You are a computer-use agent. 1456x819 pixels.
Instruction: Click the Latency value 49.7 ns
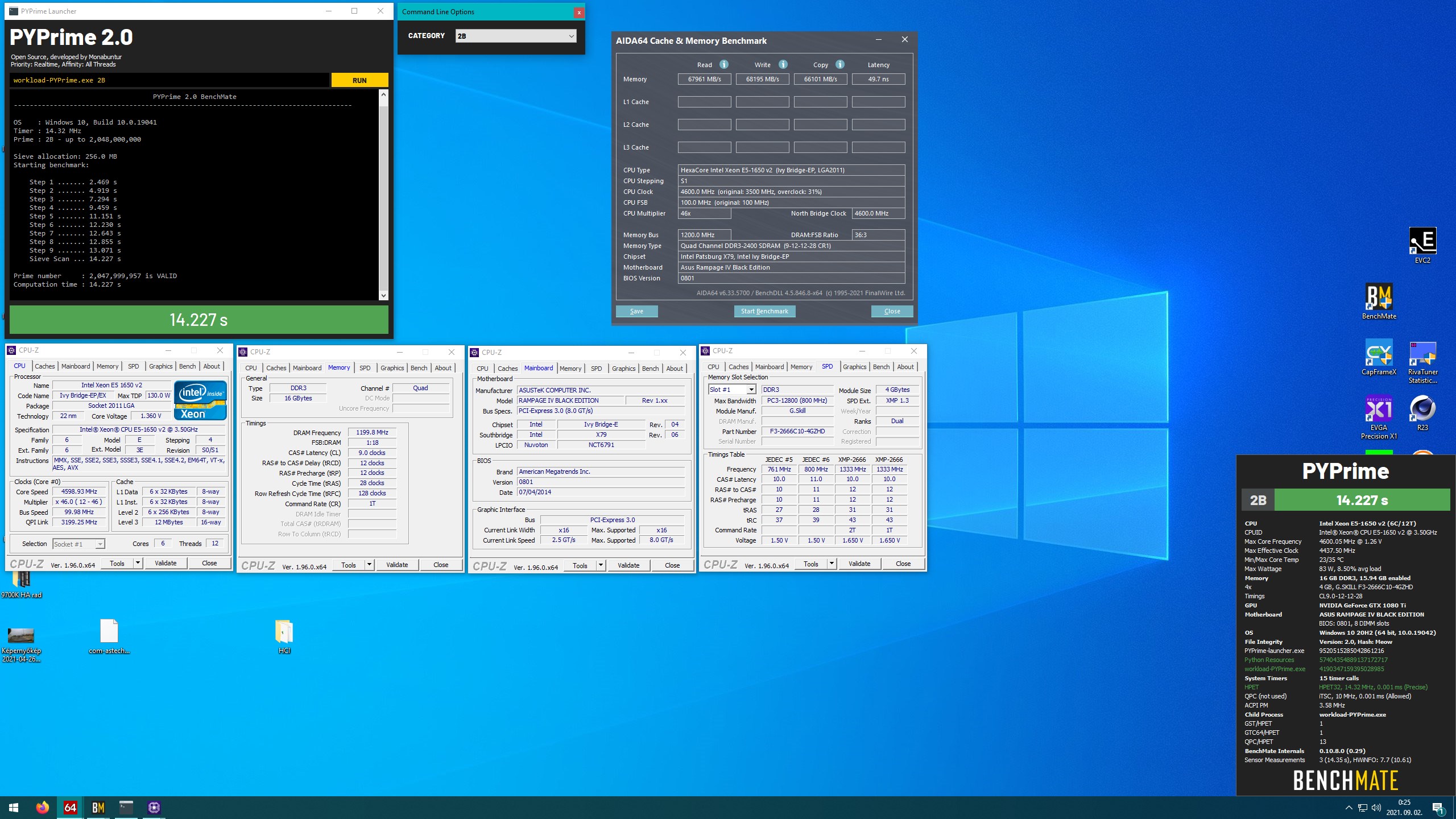pyautogui.click(x=878, y=79)
